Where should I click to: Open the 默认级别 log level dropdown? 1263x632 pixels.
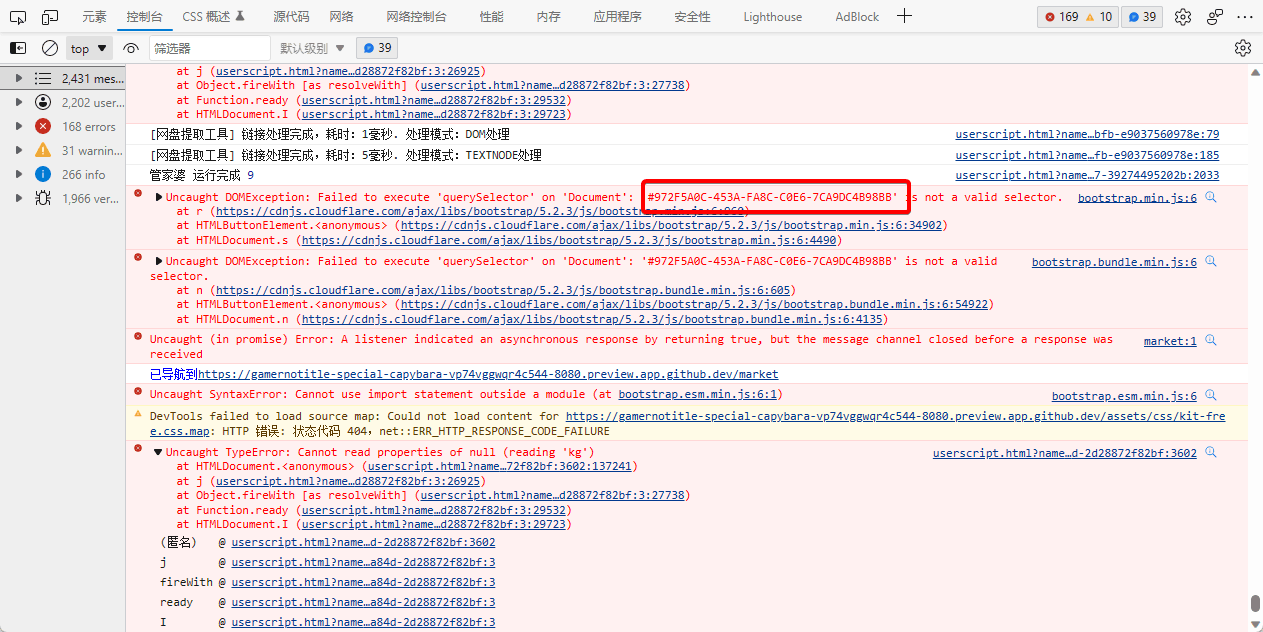tap(313, 48)
